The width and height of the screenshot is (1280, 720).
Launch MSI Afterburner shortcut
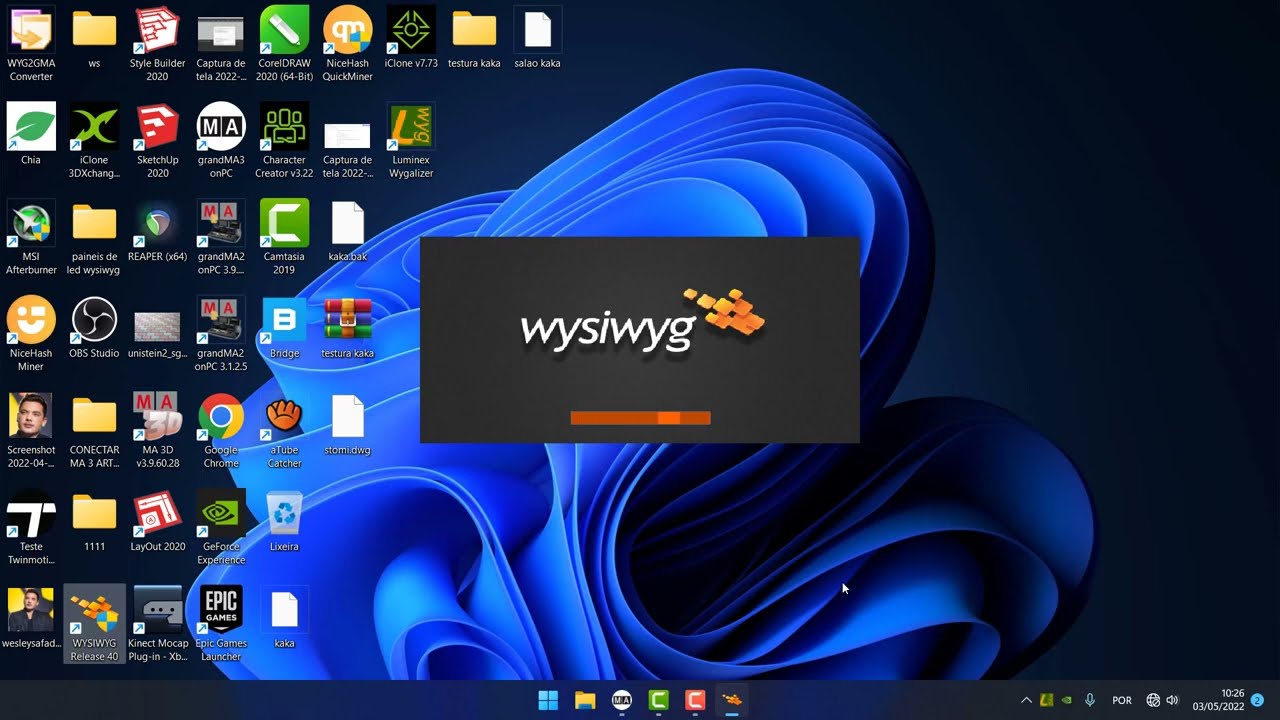[31, 238]
